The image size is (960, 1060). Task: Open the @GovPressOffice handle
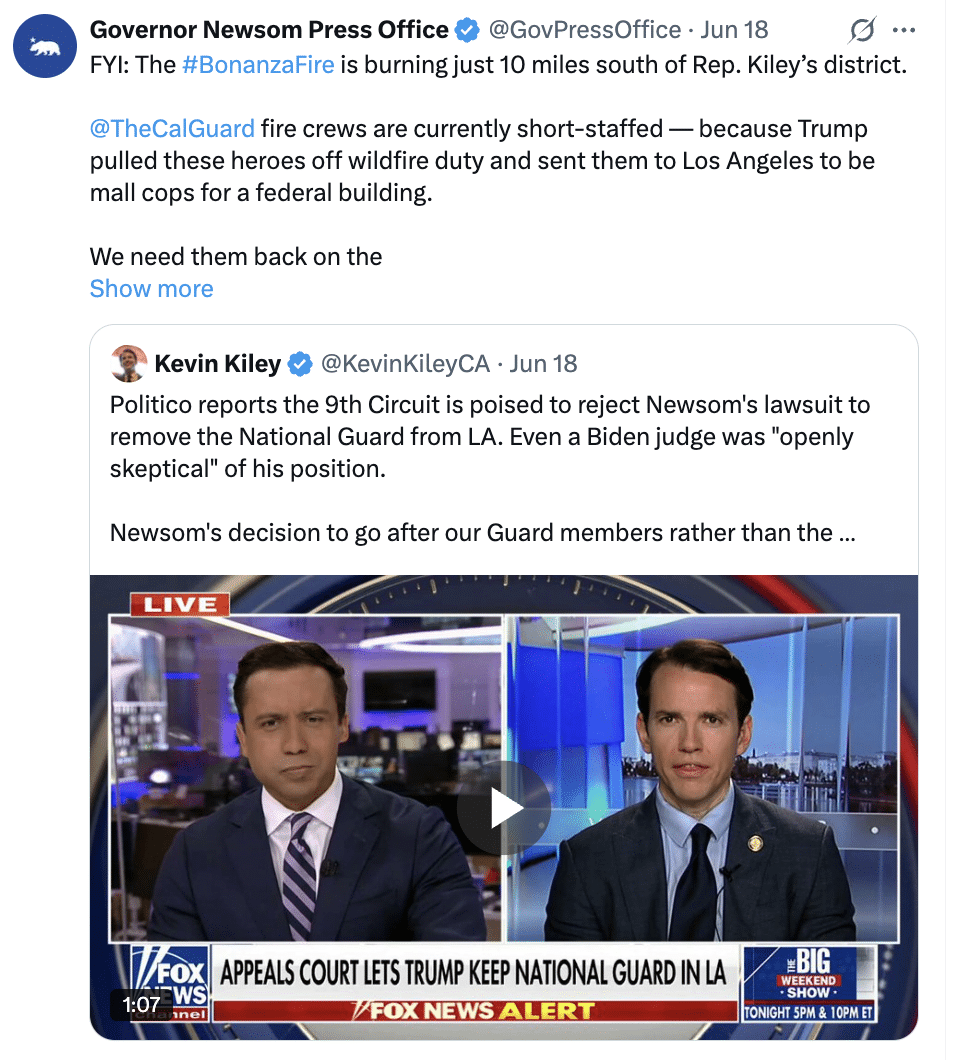[585, 30]
